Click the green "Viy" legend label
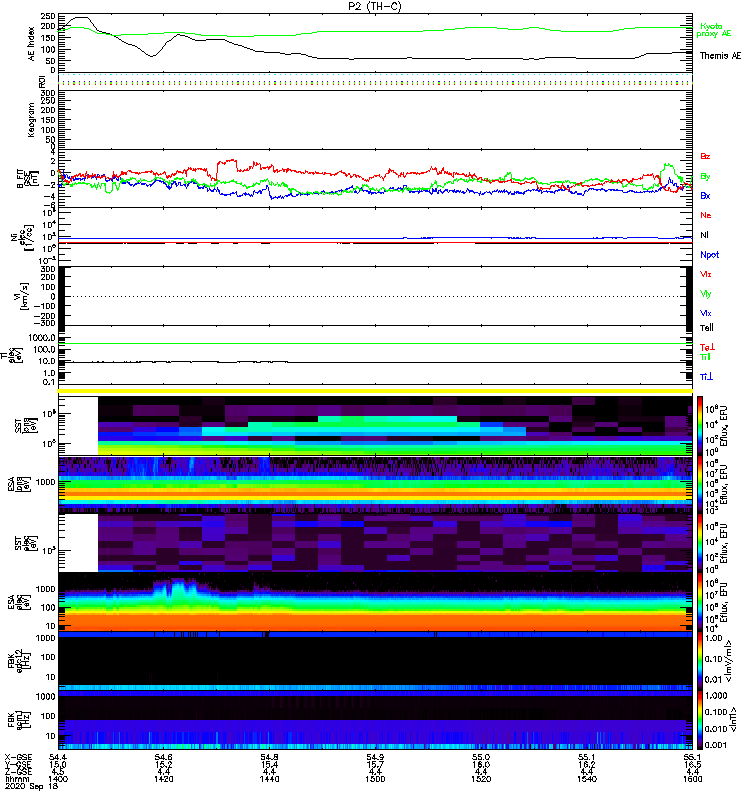Image resolution: width=750 pixels, height=800 pixels. tap(705, 294)
